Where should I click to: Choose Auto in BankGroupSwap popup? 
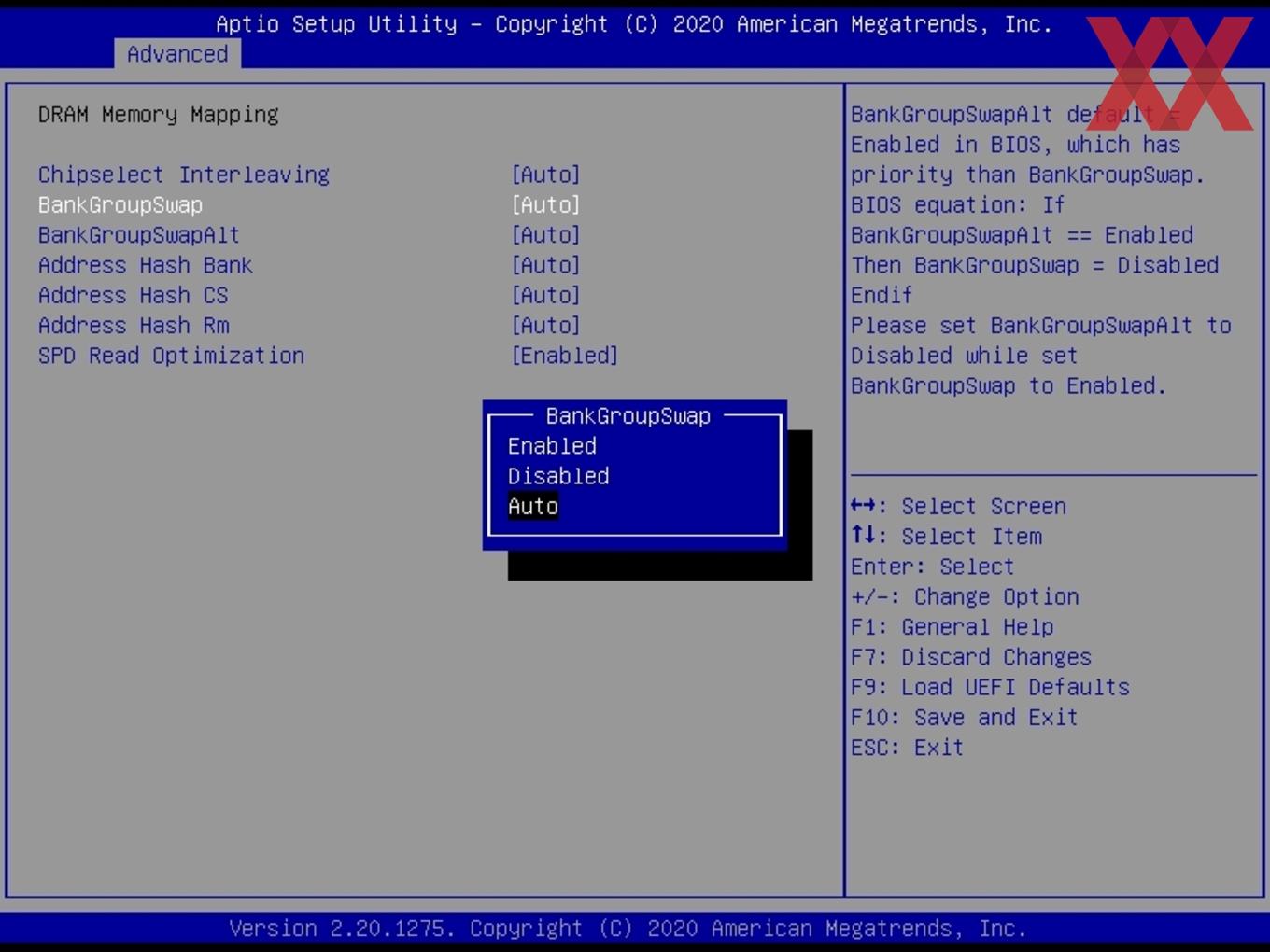[533, 506]
